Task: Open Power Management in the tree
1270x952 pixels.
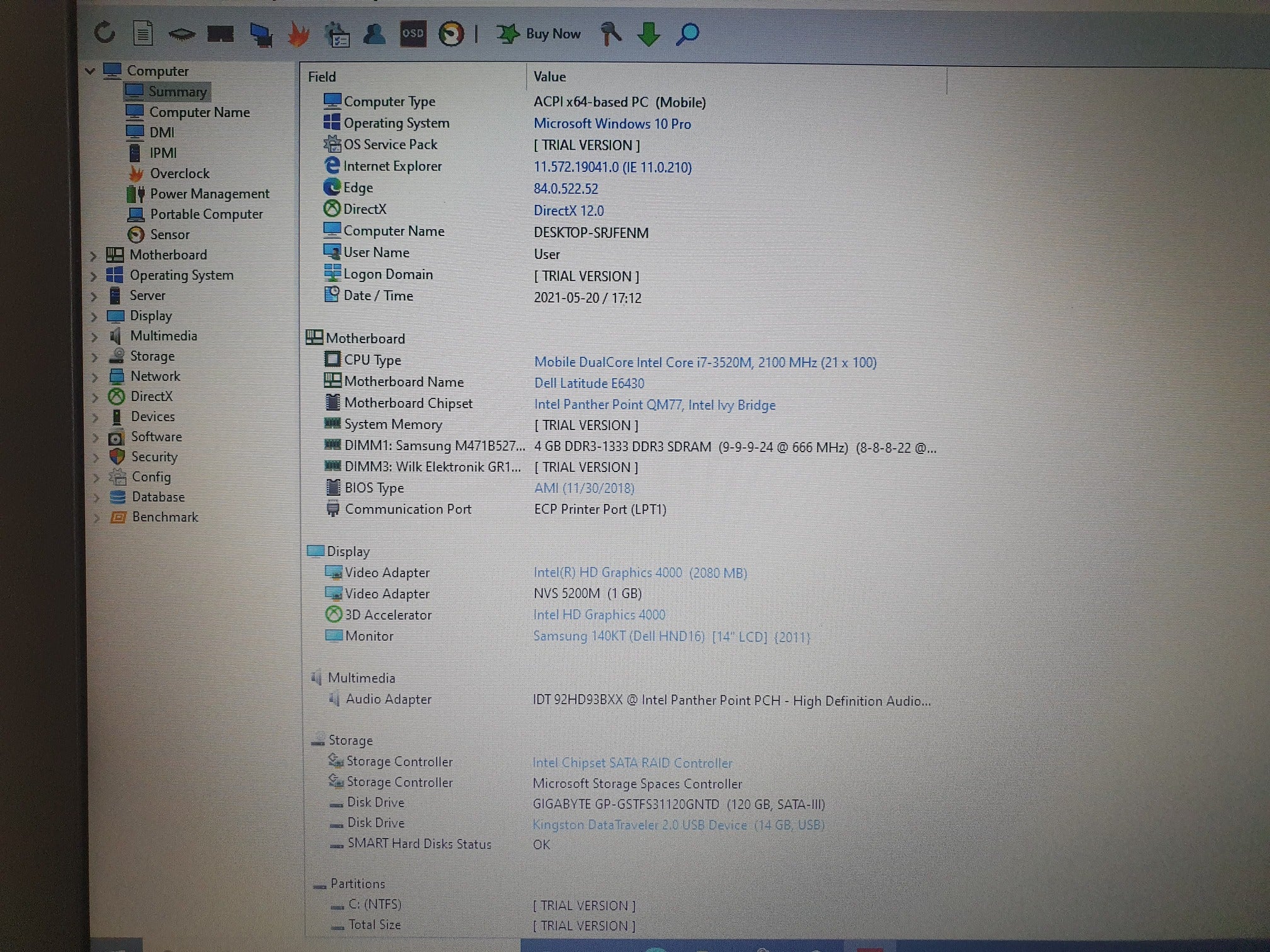Action: (x=209, y=193)
